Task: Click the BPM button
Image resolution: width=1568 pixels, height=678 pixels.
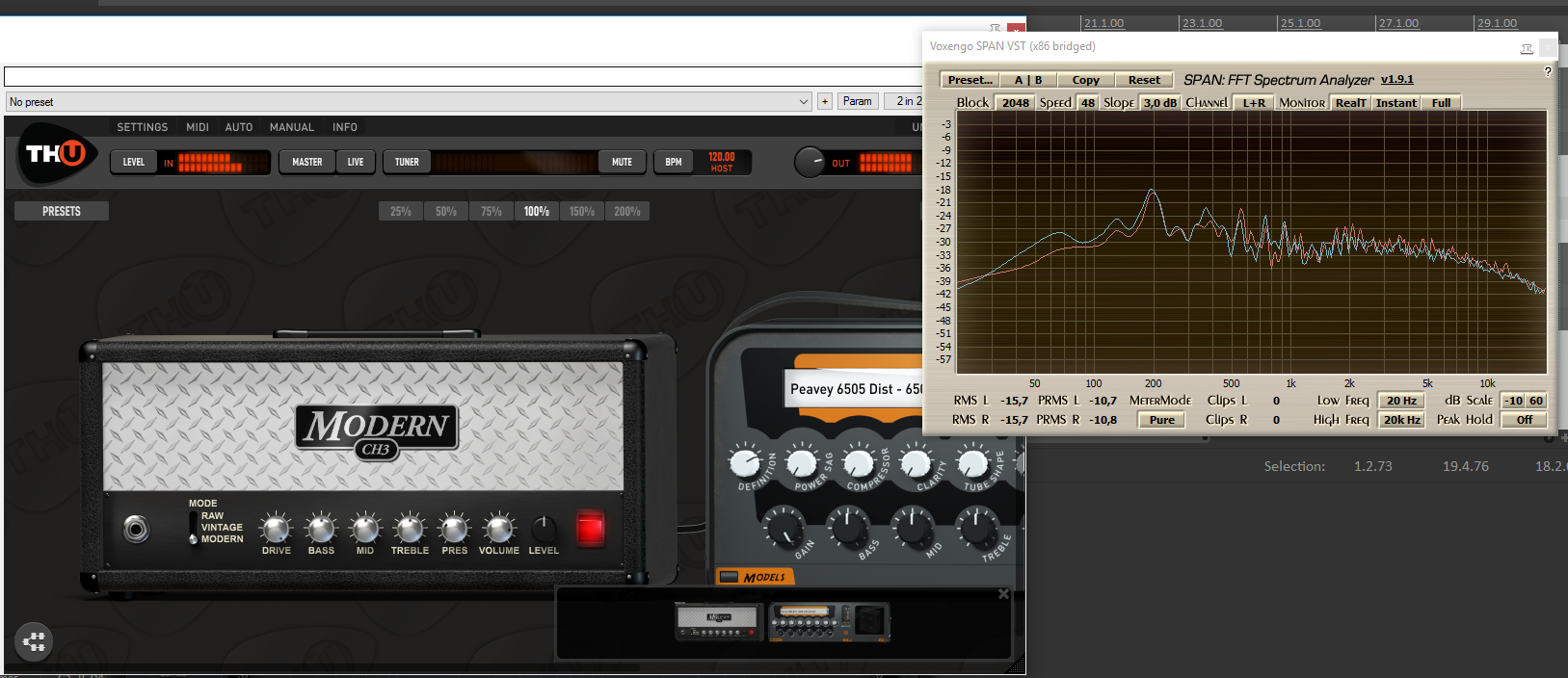Action: pos(674,162)
